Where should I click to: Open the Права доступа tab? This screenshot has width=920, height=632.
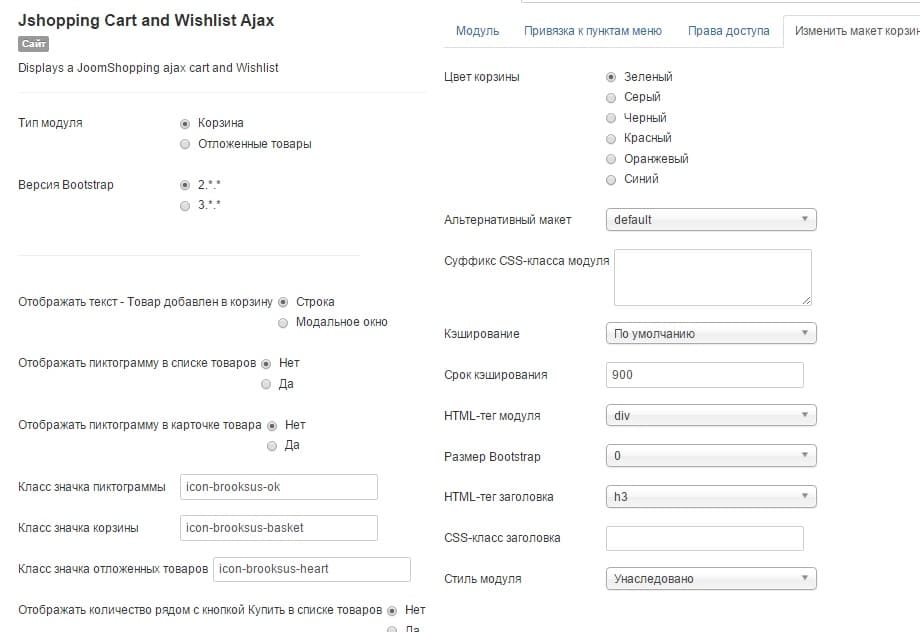[x=729, y=31]
